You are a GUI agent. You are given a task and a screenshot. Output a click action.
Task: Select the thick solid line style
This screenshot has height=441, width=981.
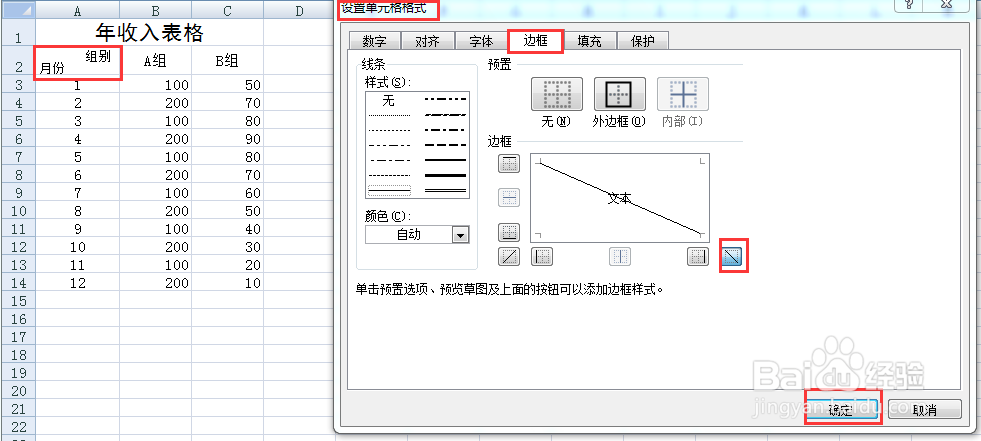[445, 175]
